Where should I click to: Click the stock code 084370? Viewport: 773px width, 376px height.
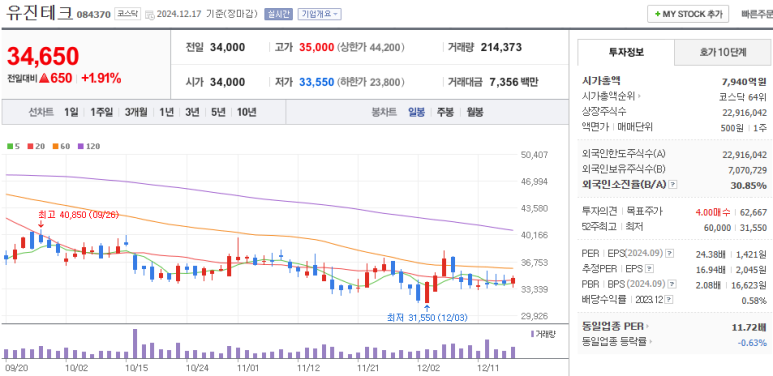tap(94, 14)
